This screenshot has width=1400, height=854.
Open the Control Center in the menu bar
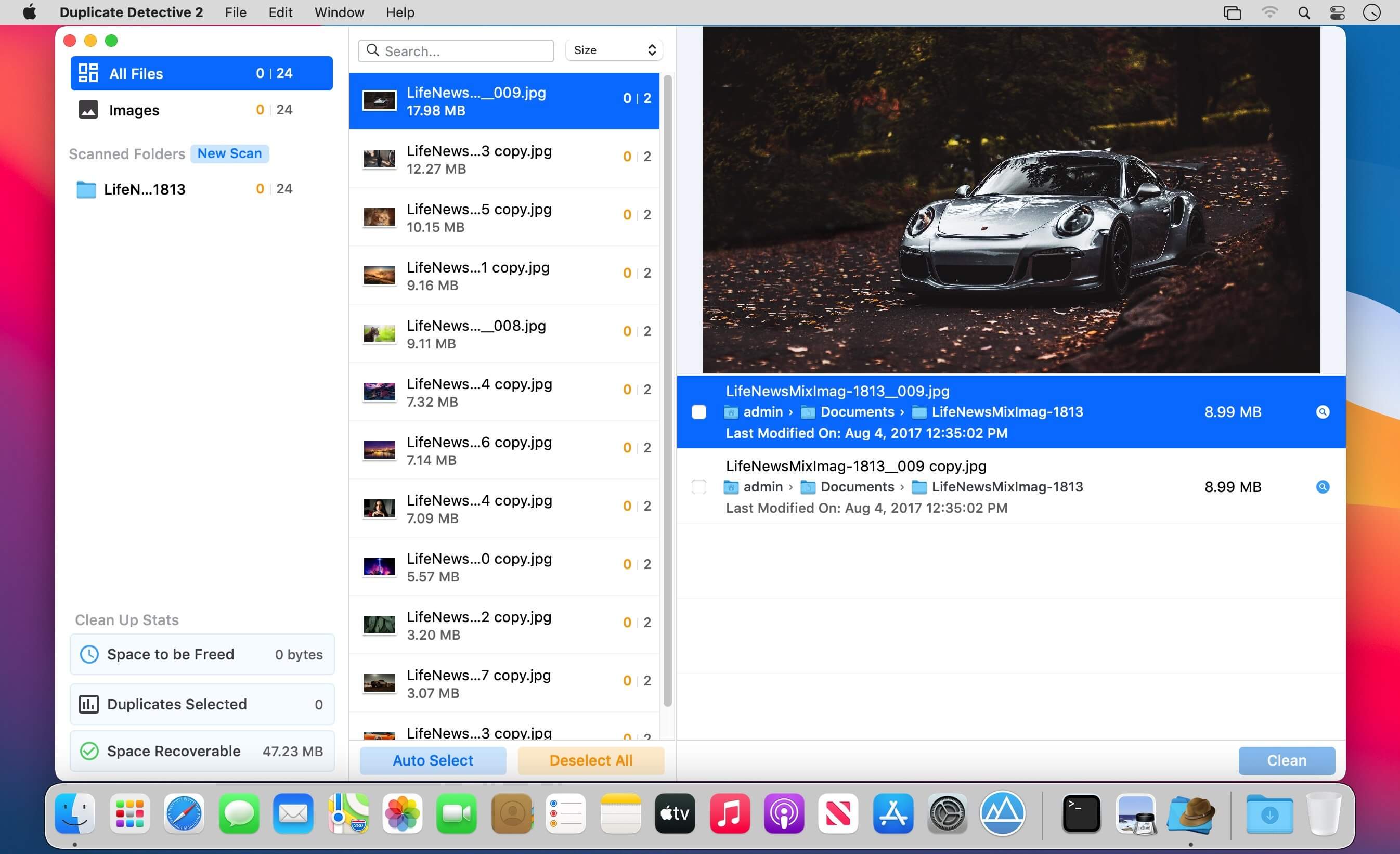click(1338, 12)
